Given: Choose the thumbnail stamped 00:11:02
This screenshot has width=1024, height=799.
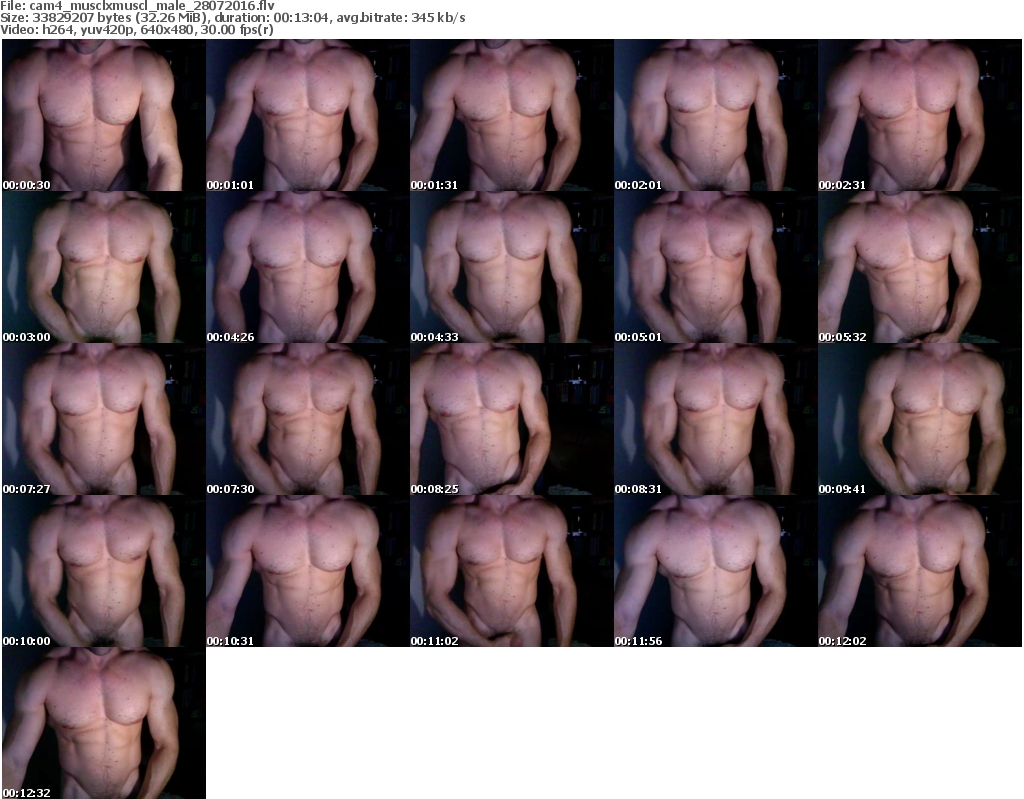Looking at the screenshot, I should 512,571.
